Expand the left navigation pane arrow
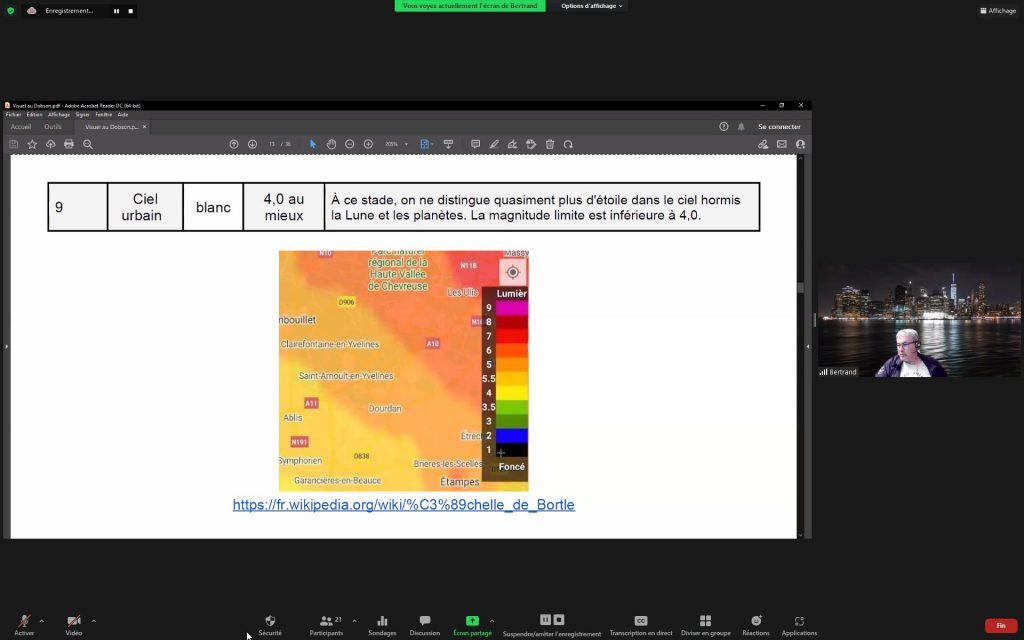 point(7,346)
